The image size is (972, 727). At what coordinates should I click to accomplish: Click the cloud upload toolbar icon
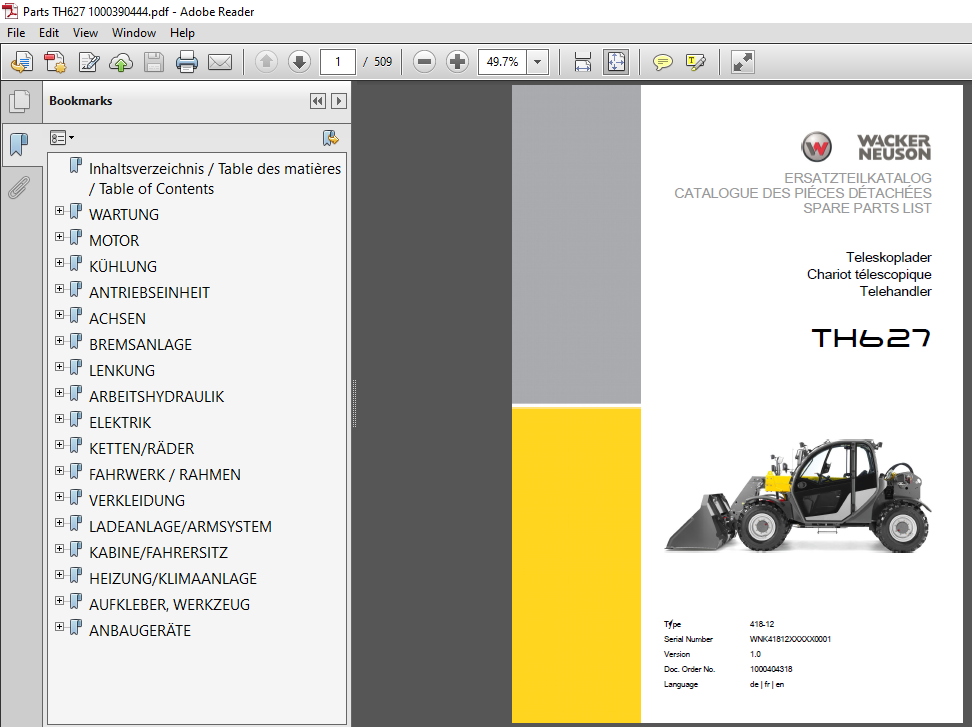coord(121,62)
